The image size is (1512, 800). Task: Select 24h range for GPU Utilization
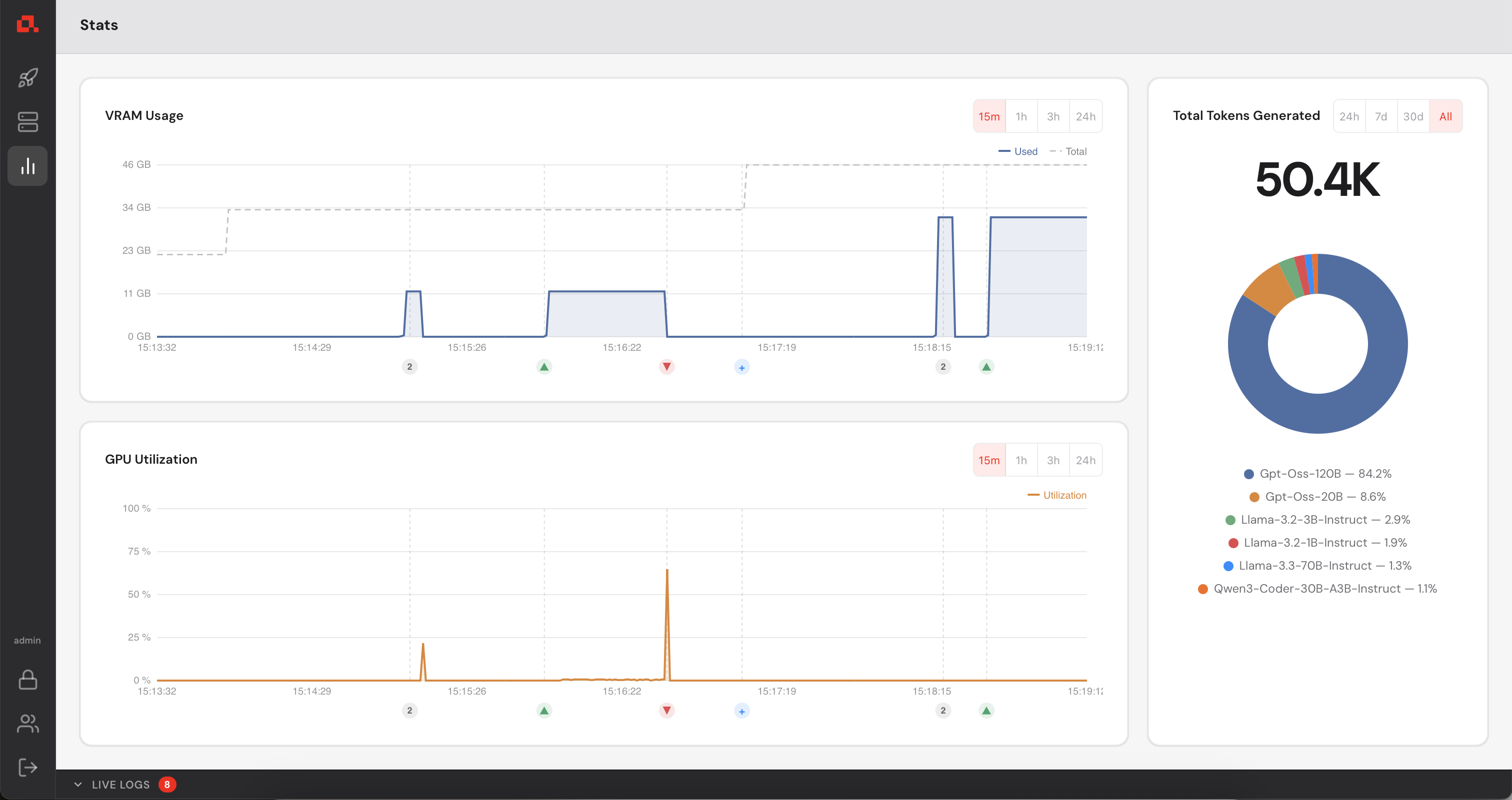click(1084, 460)
